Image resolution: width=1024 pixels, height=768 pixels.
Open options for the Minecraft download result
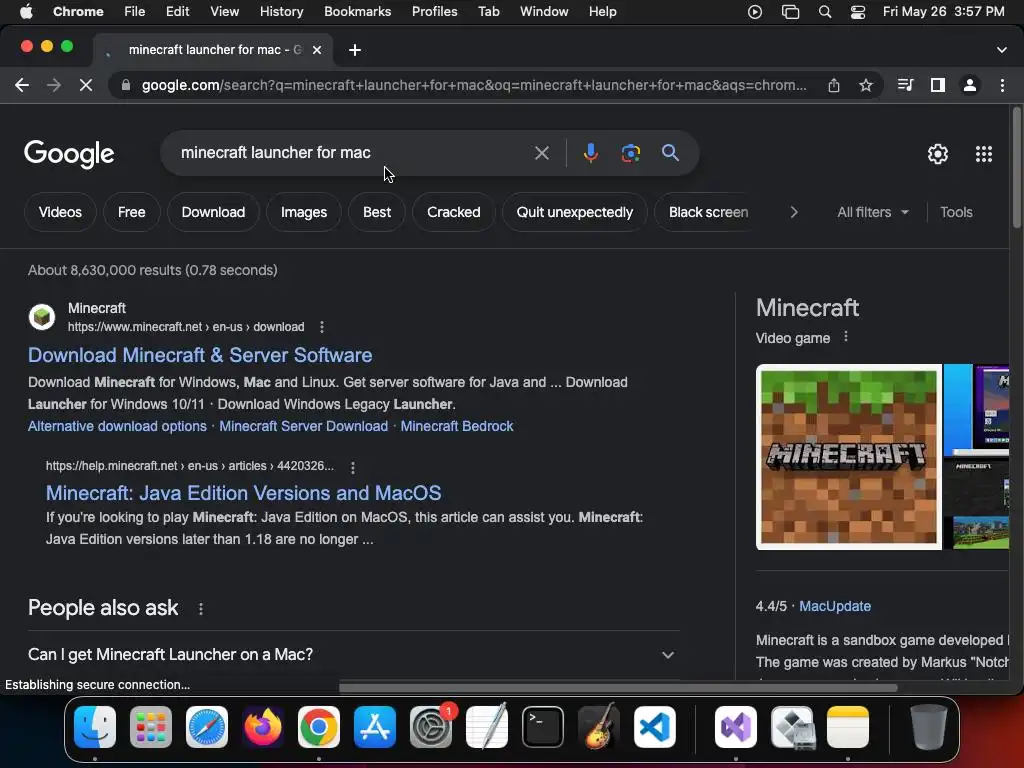tap(321, 327)
